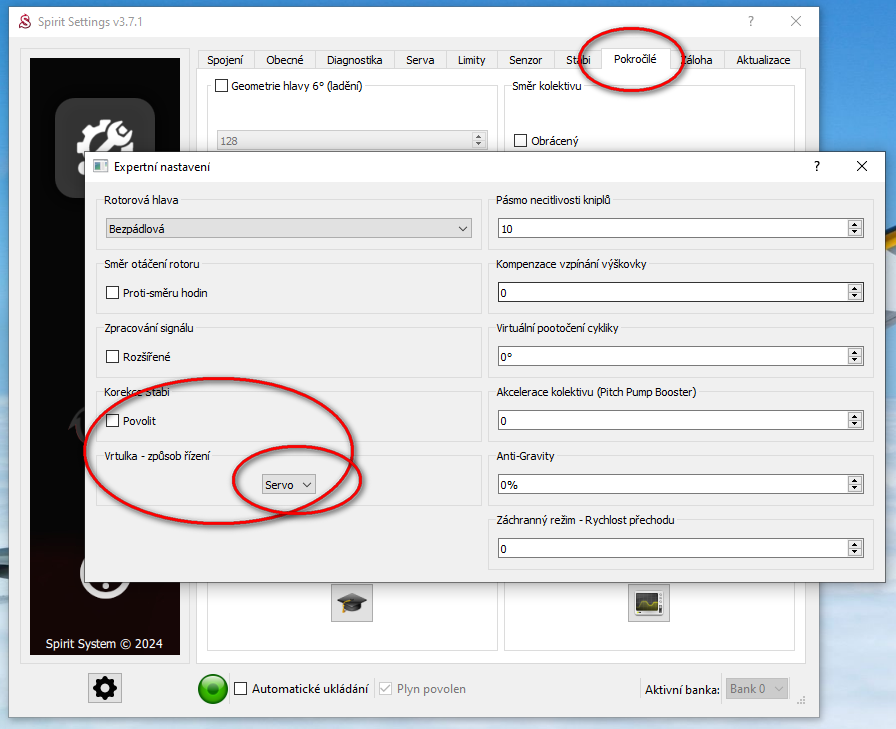Open expert settings via graduation cap icon

[352, 603]
